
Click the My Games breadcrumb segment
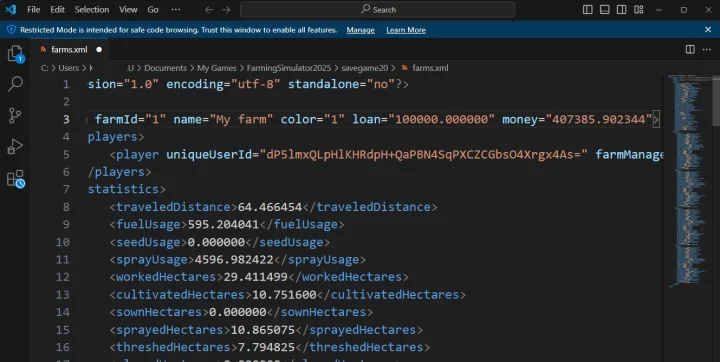[217, 68]
